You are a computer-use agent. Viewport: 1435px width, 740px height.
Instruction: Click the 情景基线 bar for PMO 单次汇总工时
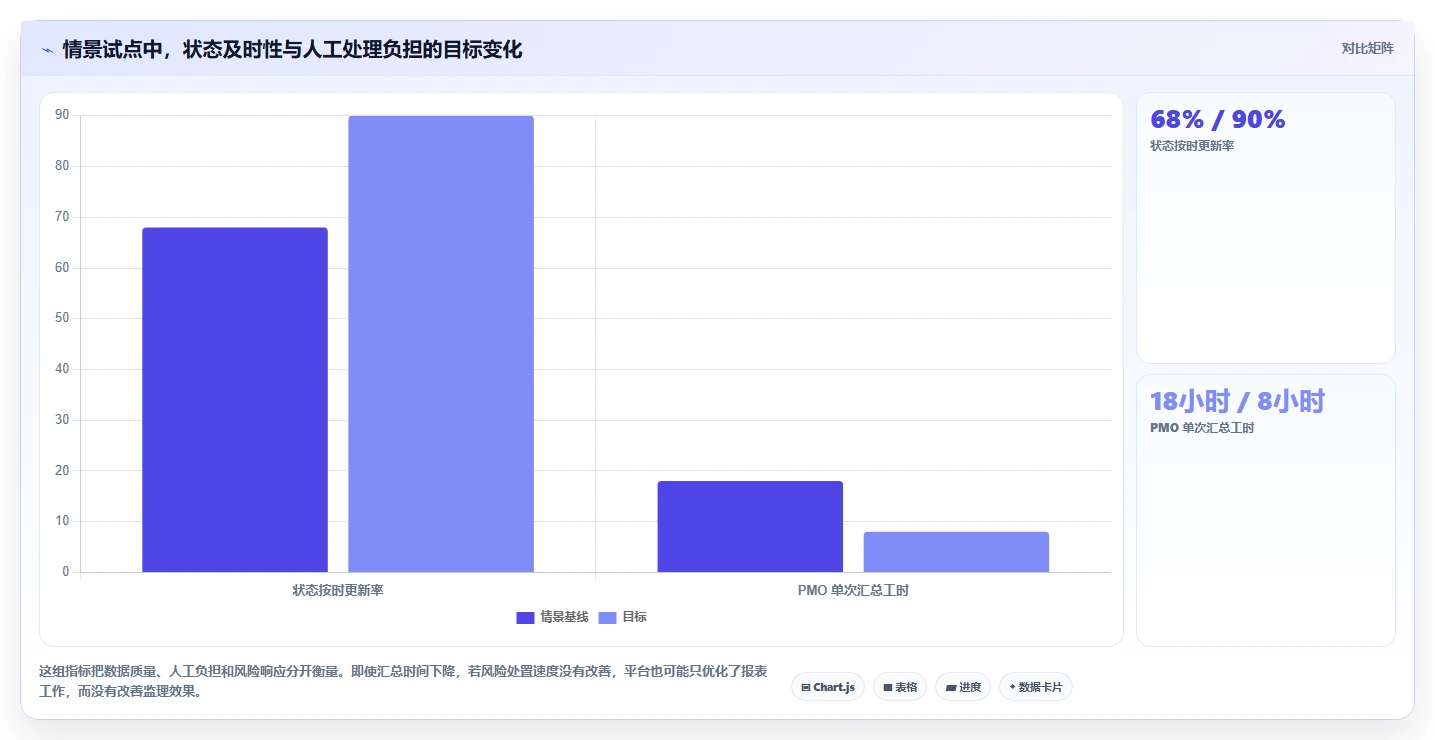pos(750,527)
